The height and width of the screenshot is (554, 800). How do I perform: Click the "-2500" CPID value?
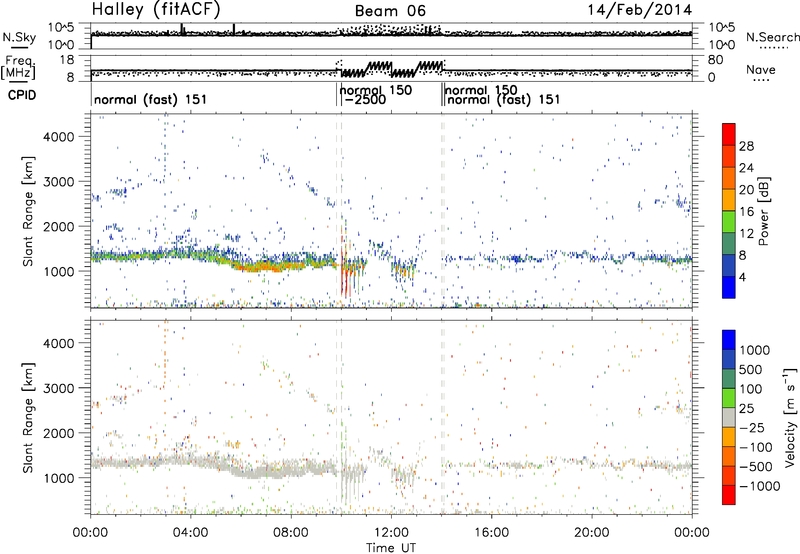(x=365, y=99)
